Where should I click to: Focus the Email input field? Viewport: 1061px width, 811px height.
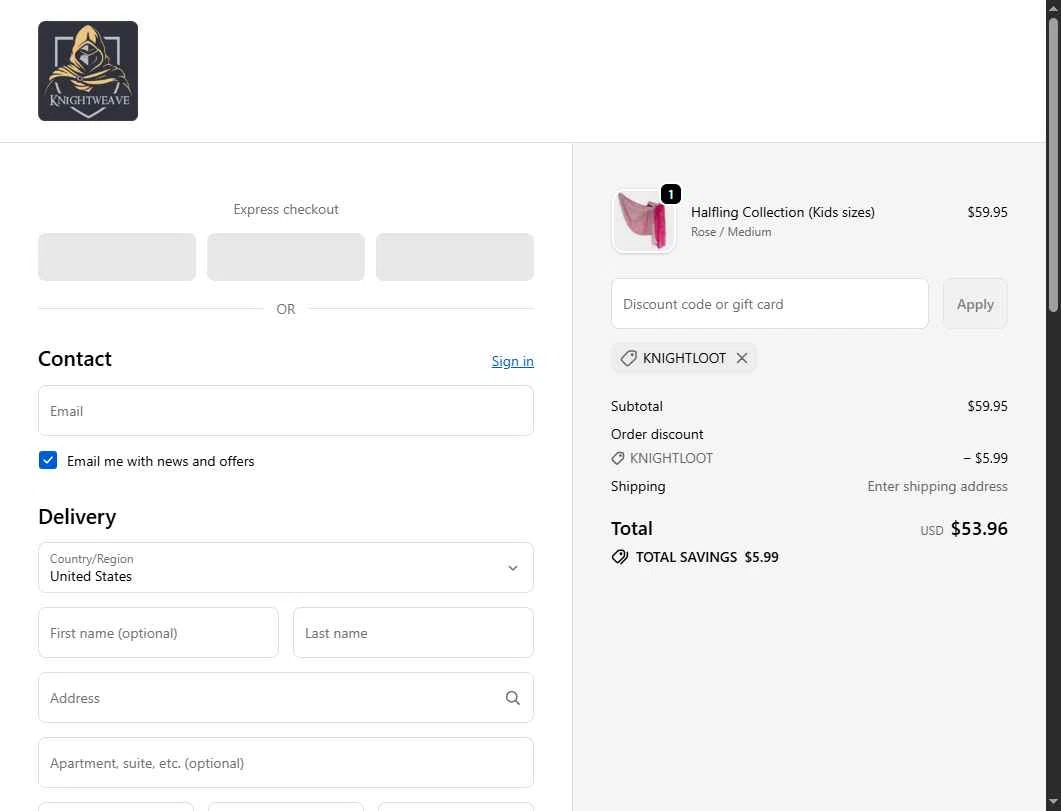pyautogui.click(x=286, y=411)
